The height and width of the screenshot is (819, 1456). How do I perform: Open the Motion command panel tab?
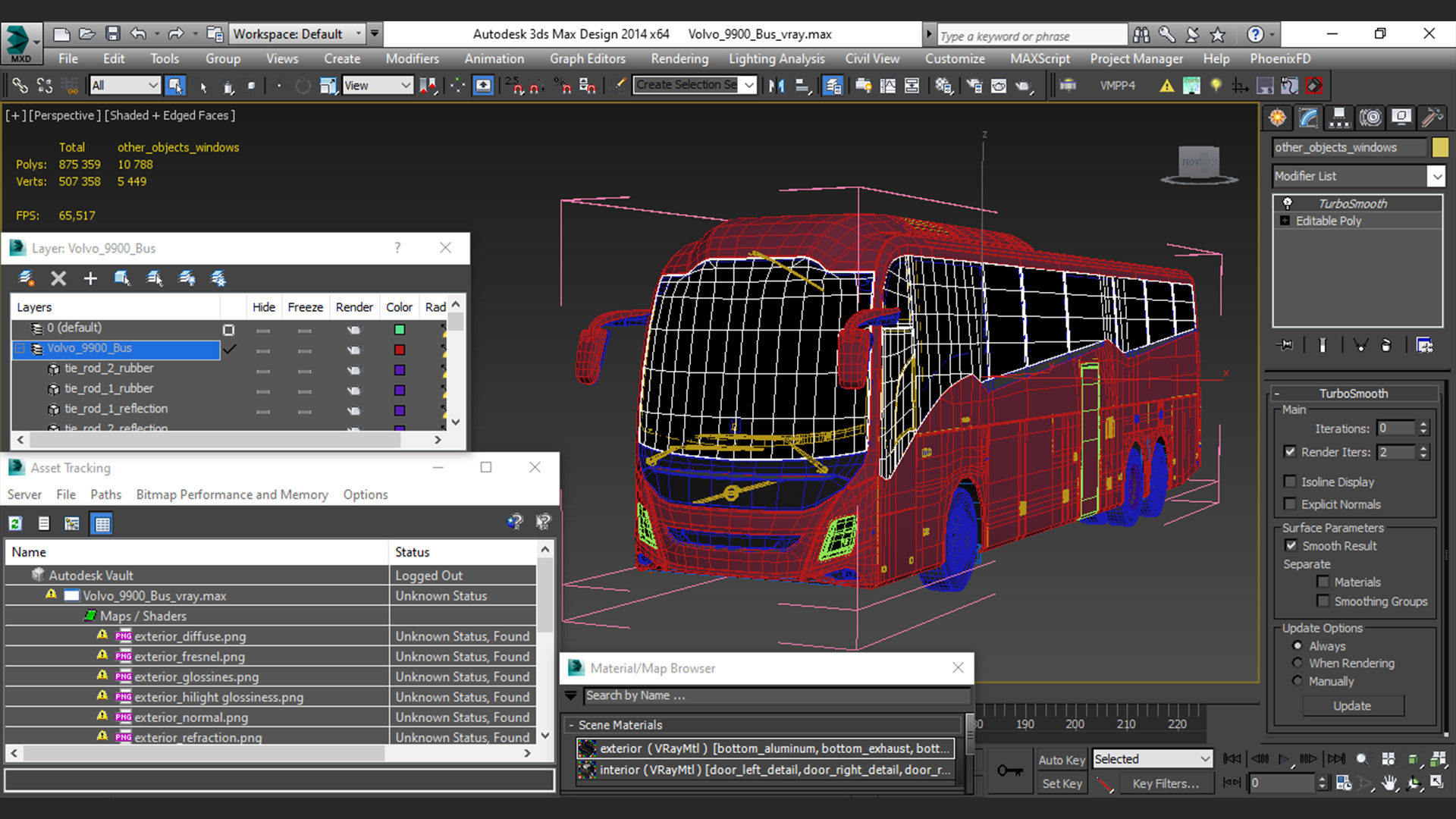[x=1370, y=118]
